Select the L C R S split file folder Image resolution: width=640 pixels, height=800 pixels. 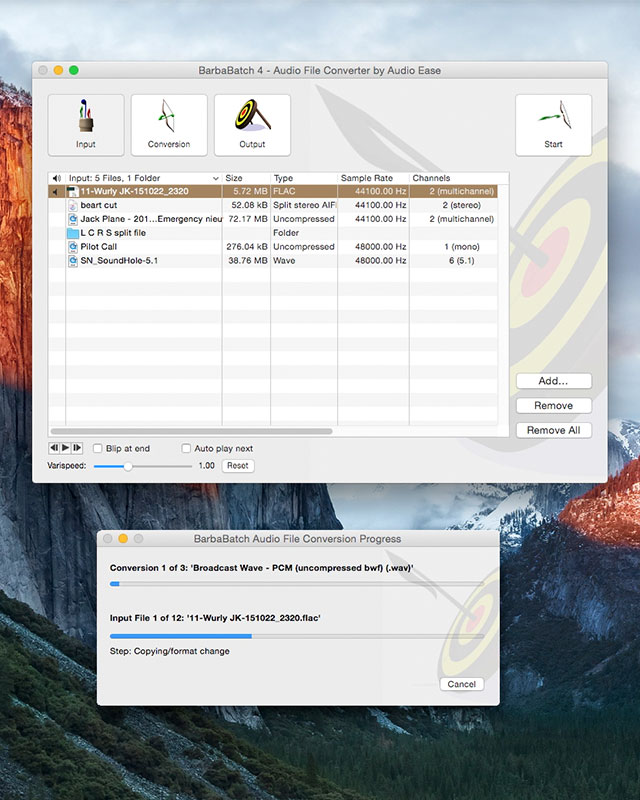point(273,233)
